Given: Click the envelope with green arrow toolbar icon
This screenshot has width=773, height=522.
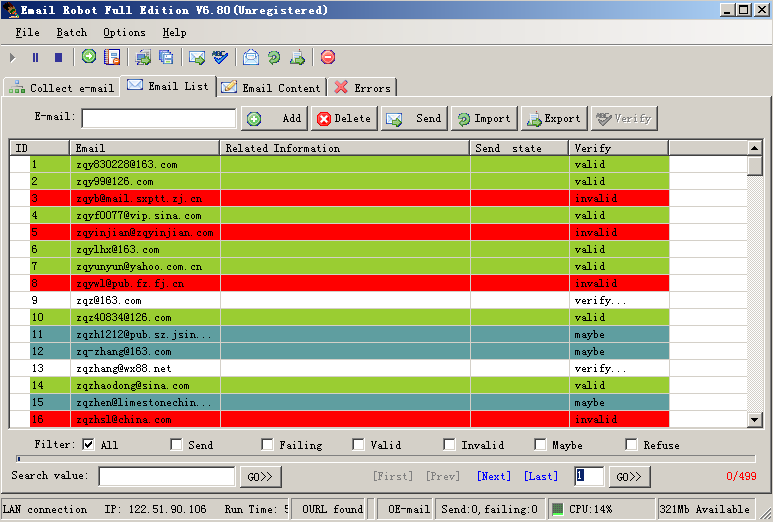Looking at the screenshot, I should (197, 57).
